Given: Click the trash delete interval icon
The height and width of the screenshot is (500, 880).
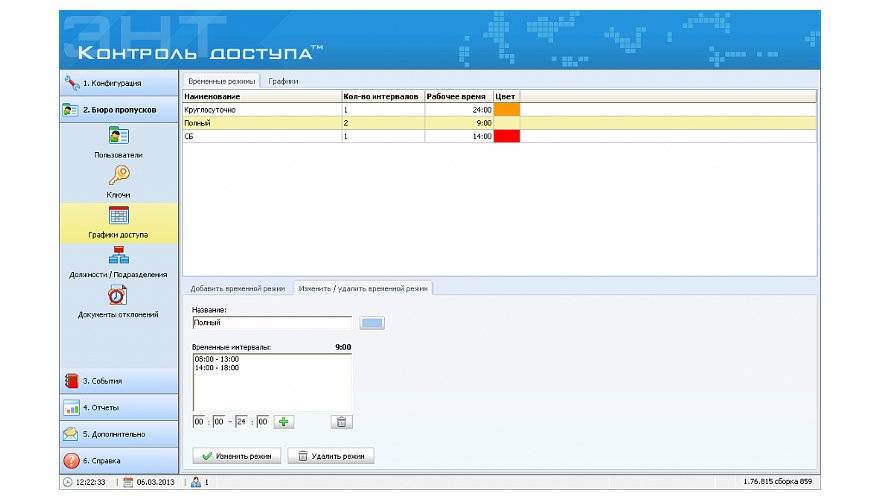Looking at the screenshot, I should coord(341,422).
